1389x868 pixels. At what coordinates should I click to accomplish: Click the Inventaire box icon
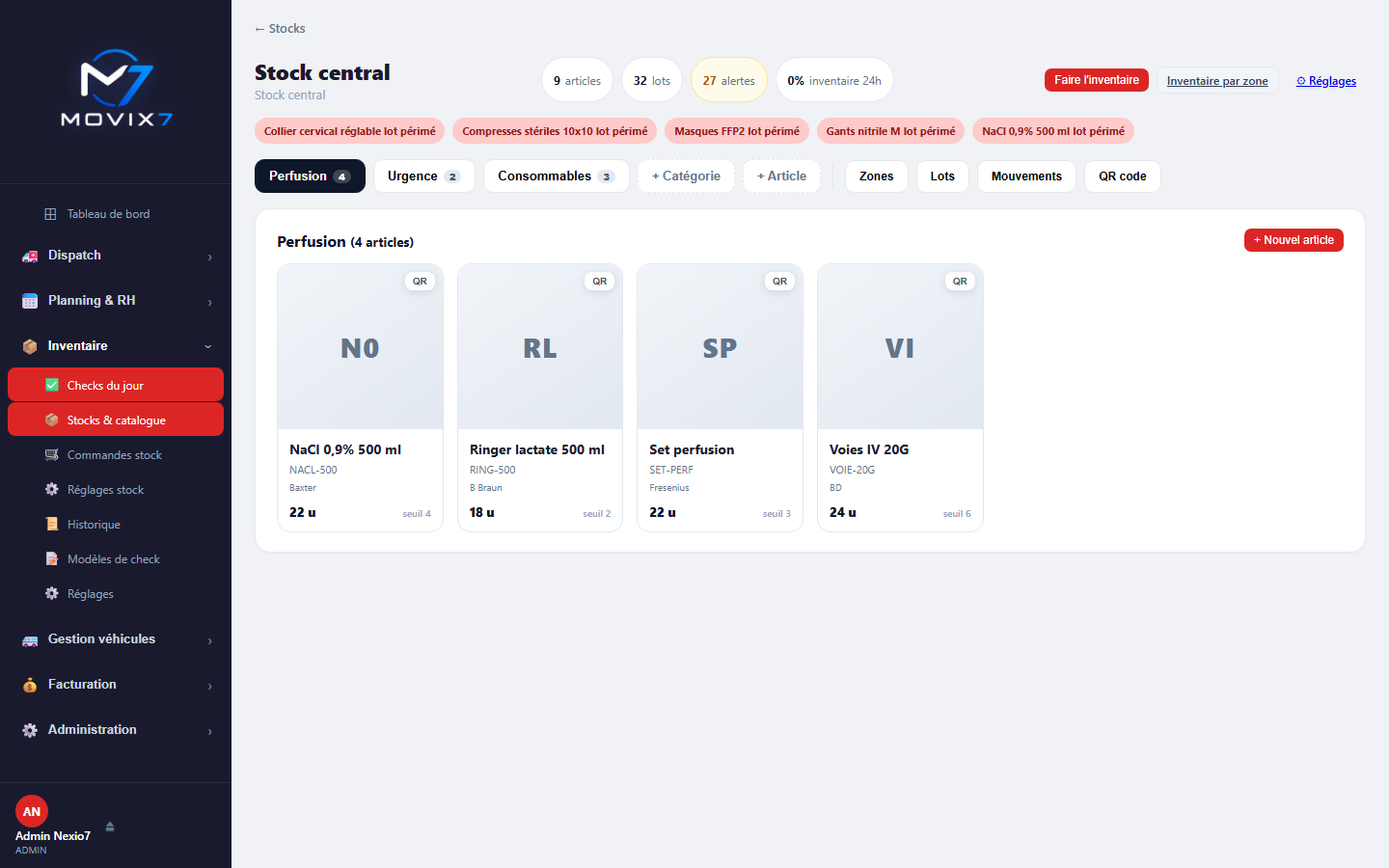tap(30, 346)
